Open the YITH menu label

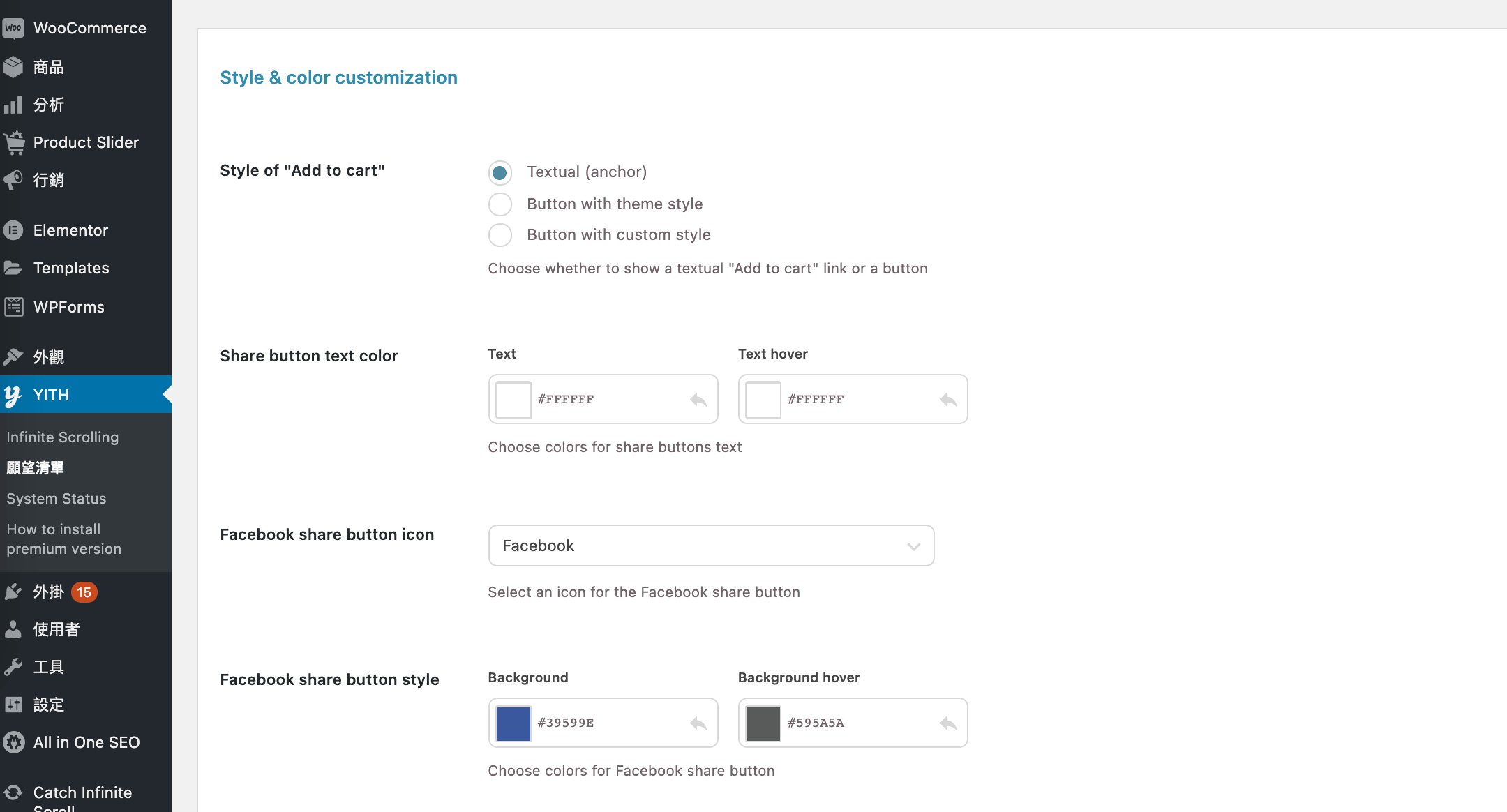tap(51, 395)
